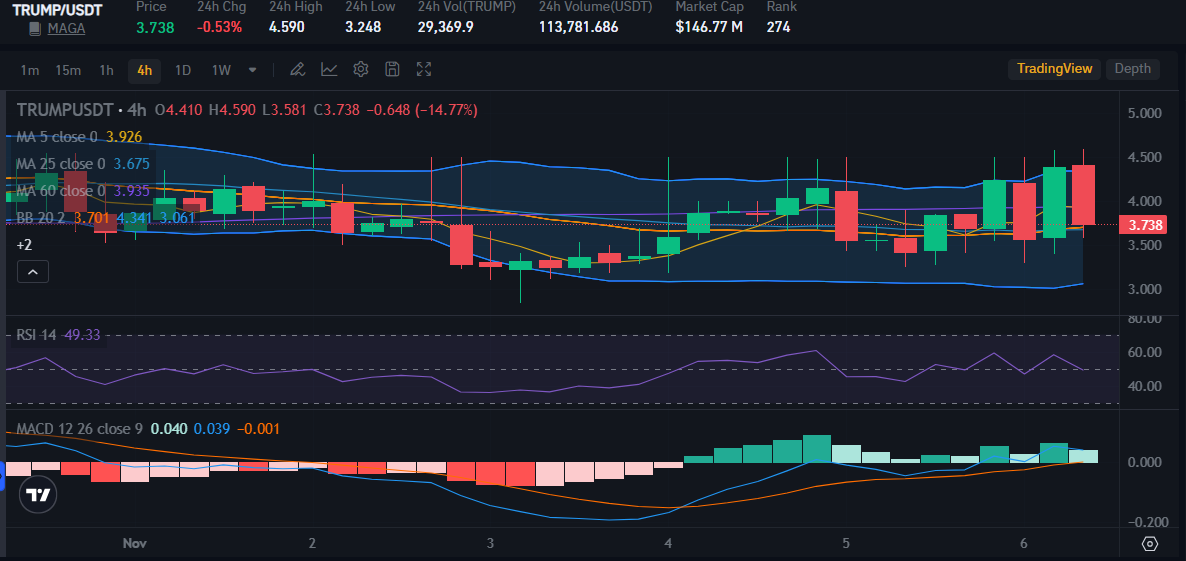
Task: Click the RSI value 49.33
Action: pos(82,334)
